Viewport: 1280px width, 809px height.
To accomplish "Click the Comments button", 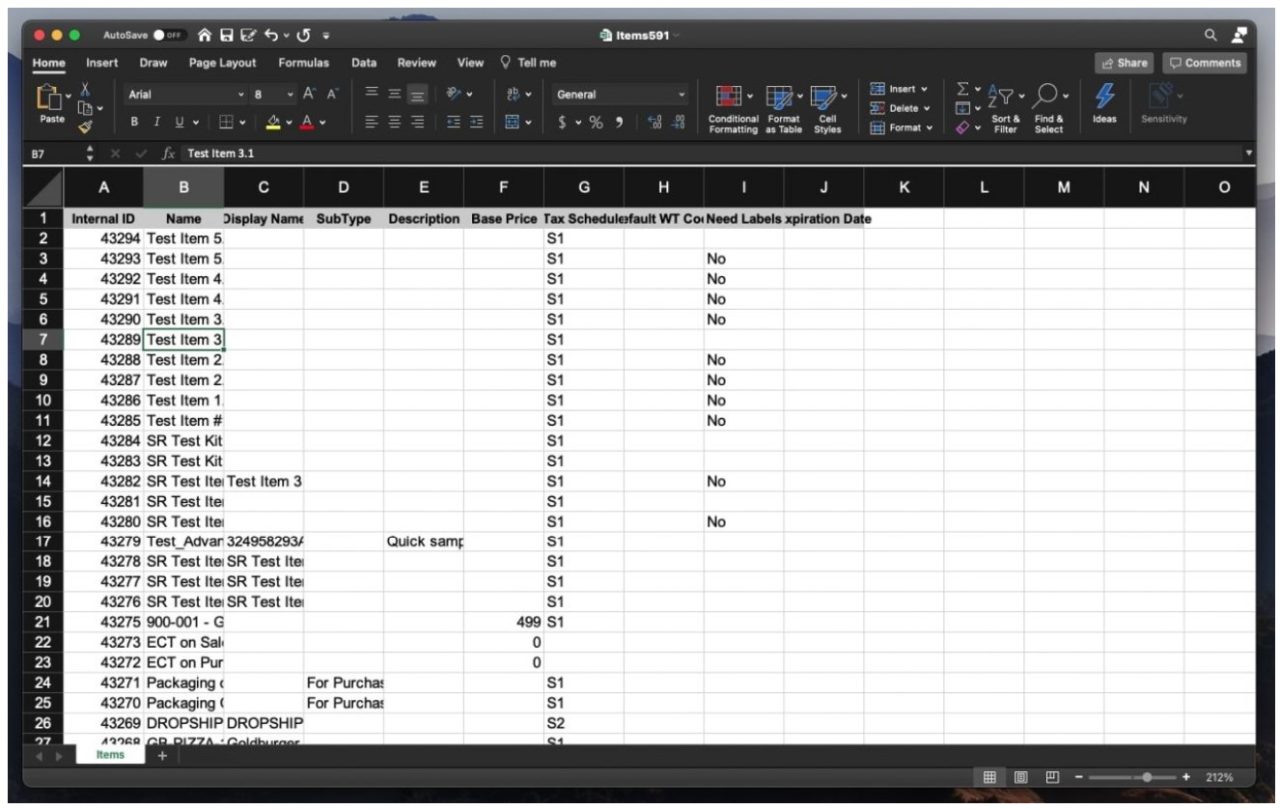I will click(x=1204, y=63).
